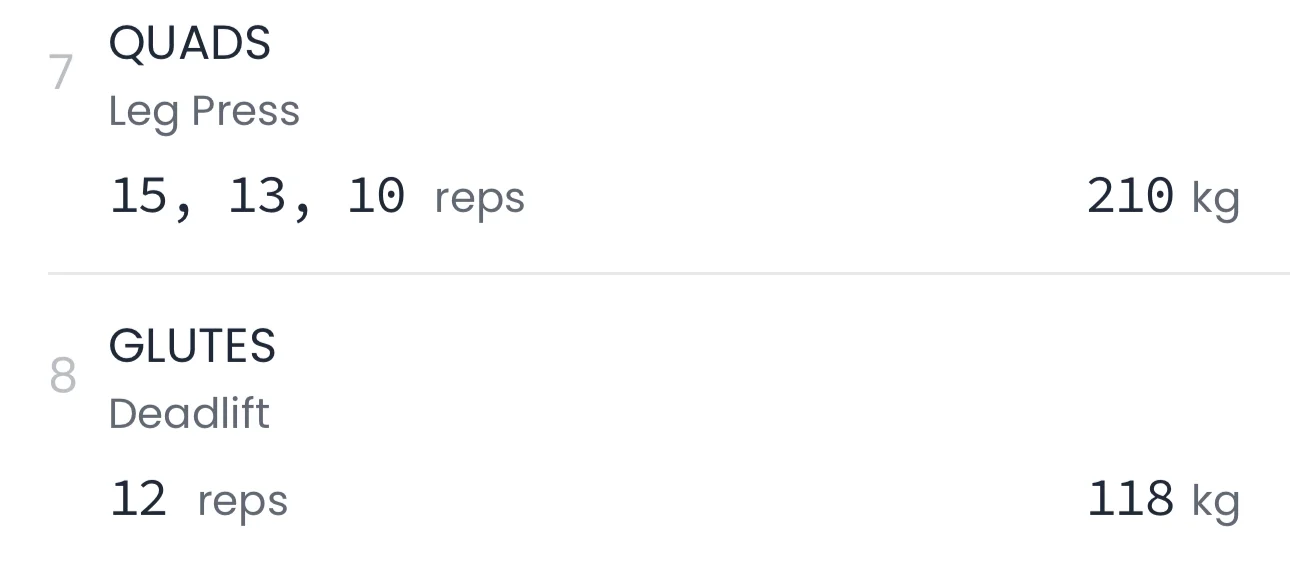Edit the 210 weight value

click(x=1130, y=196)
